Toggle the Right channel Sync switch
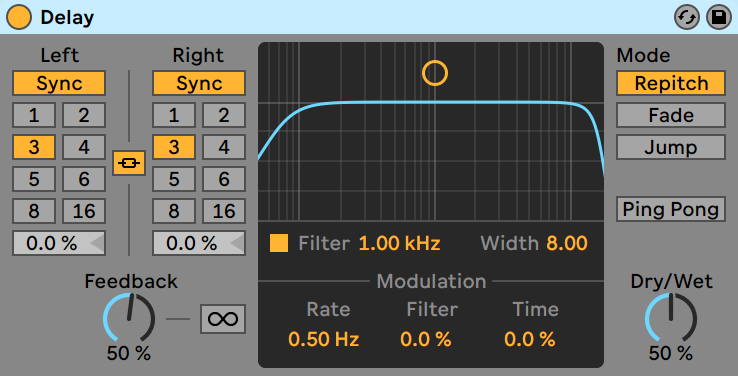738x376 pixels. (199, 83)
